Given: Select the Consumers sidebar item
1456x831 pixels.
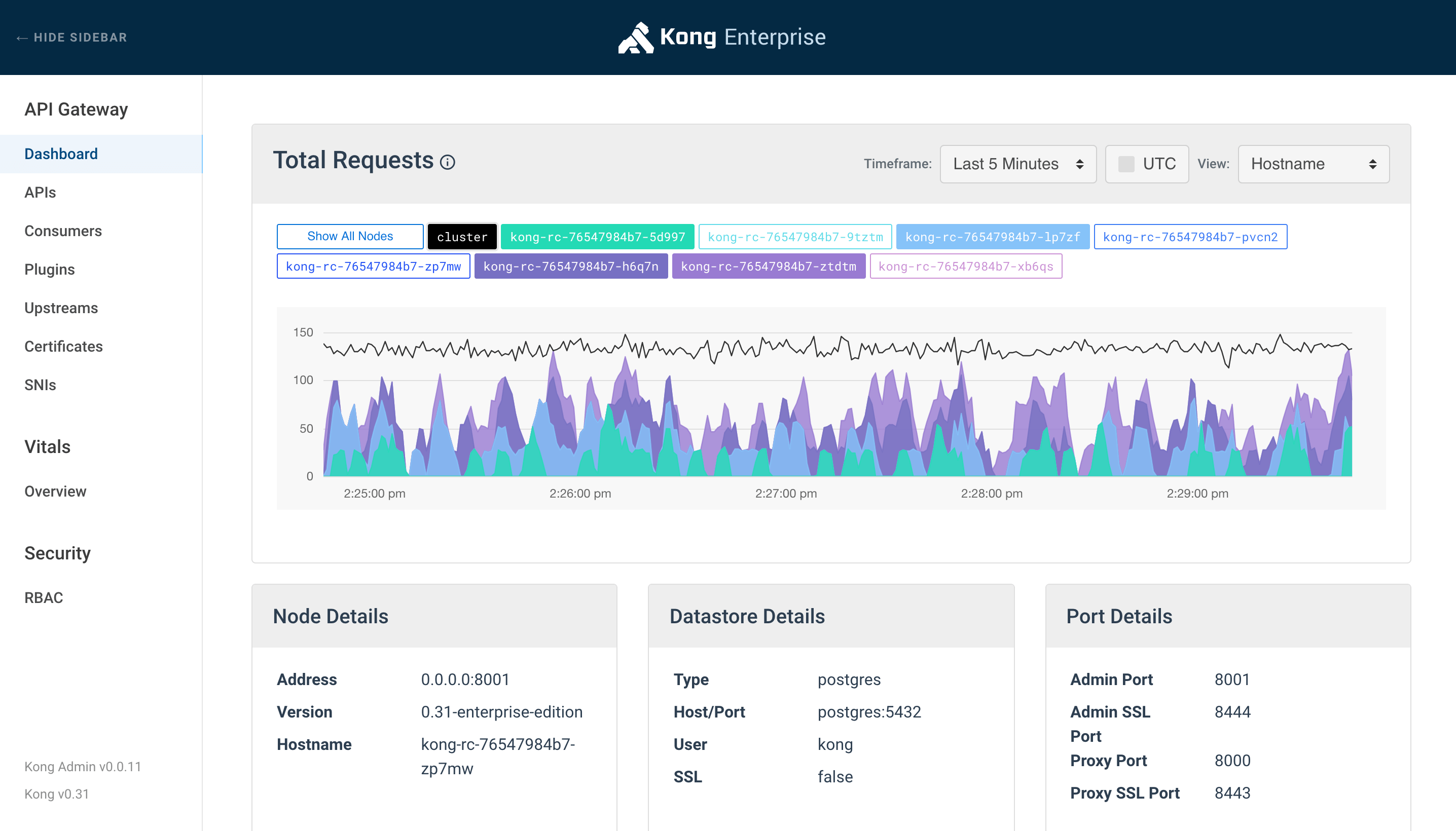Looking at the screenshot, I should pos(63,231).
